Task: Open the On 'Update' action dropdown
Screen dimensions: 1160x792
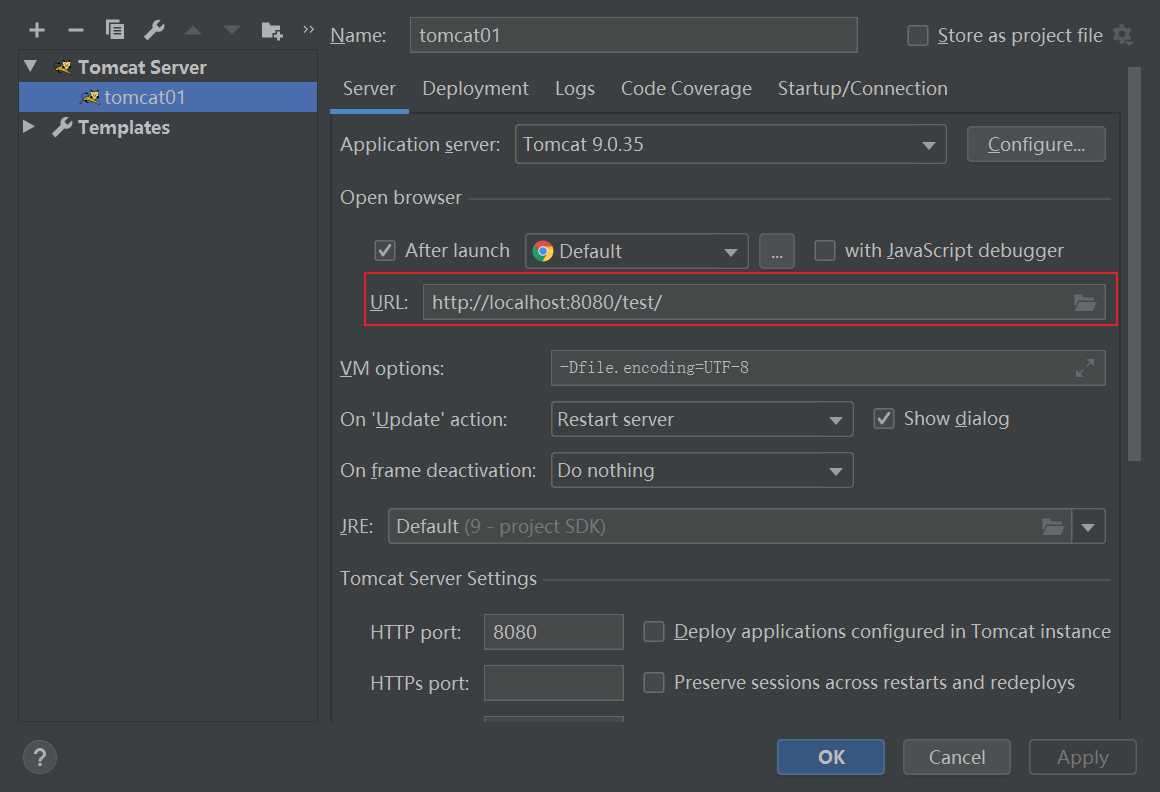Action: point(701,420)
